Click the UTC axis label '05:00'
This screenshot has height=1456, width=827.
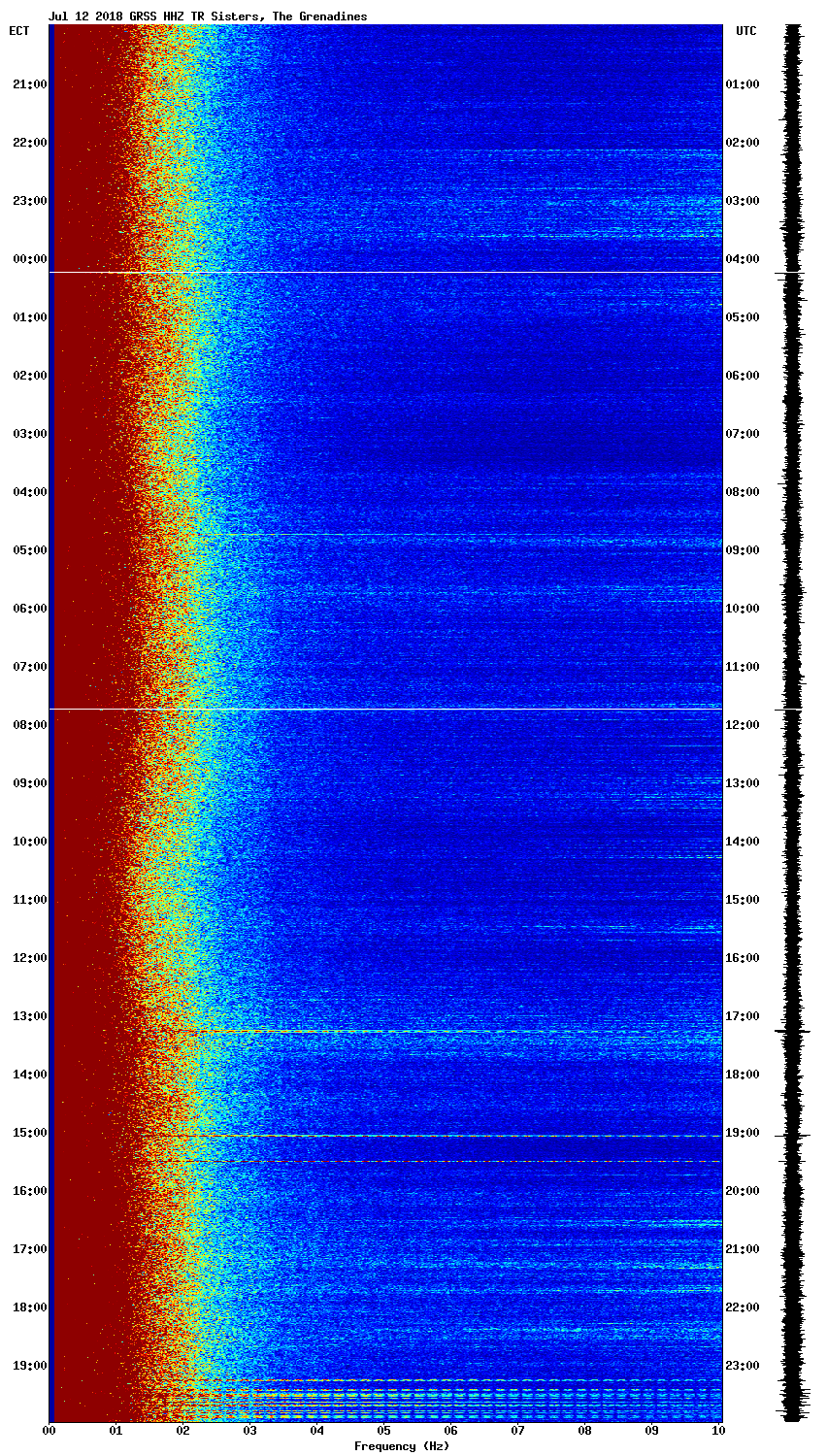[x=743, y=317]
